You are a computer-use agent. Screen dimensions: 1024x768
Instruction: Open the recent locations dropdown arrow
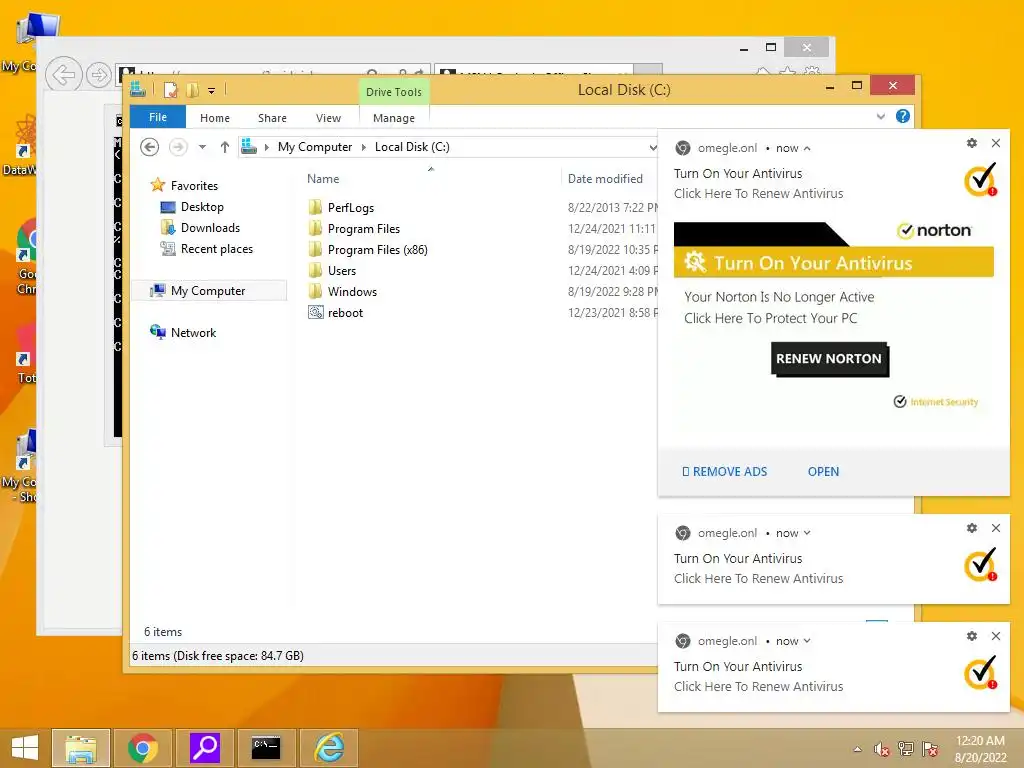202,147
